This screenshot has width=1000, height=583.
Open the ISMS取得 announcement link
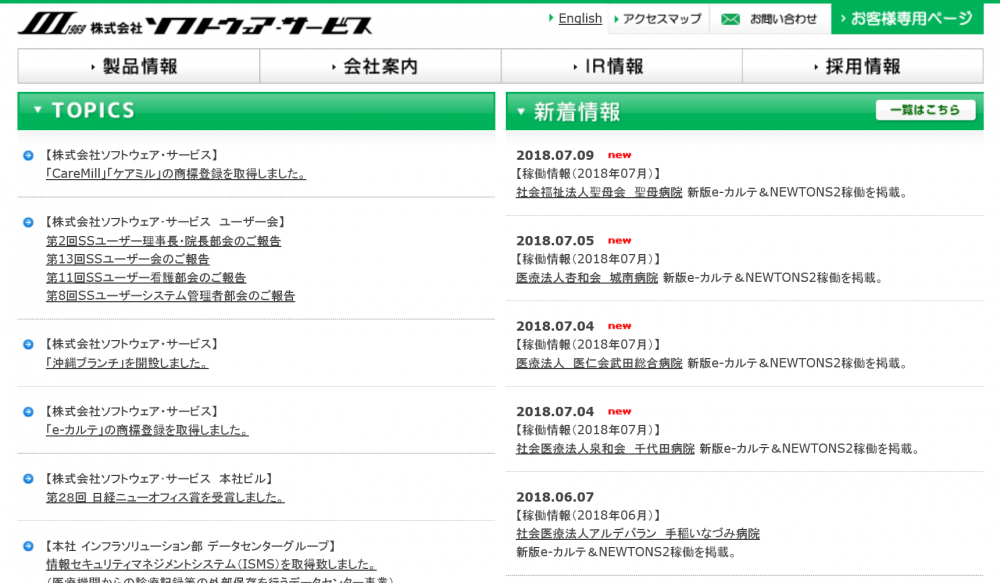click(x=211, y=565)
